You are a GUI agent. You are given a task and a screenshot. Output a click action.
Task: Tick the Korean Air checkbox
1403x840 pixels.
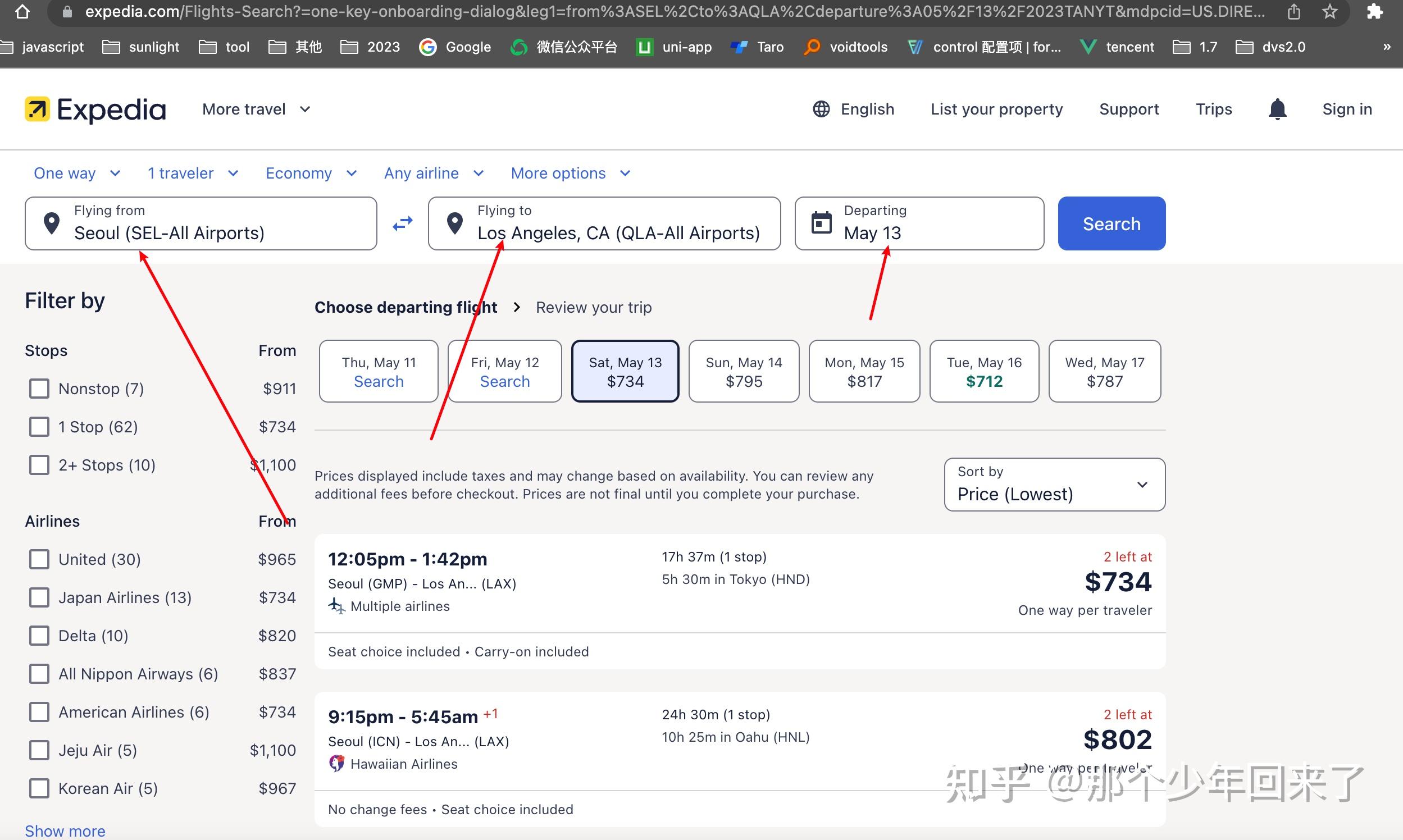(39, 788)
